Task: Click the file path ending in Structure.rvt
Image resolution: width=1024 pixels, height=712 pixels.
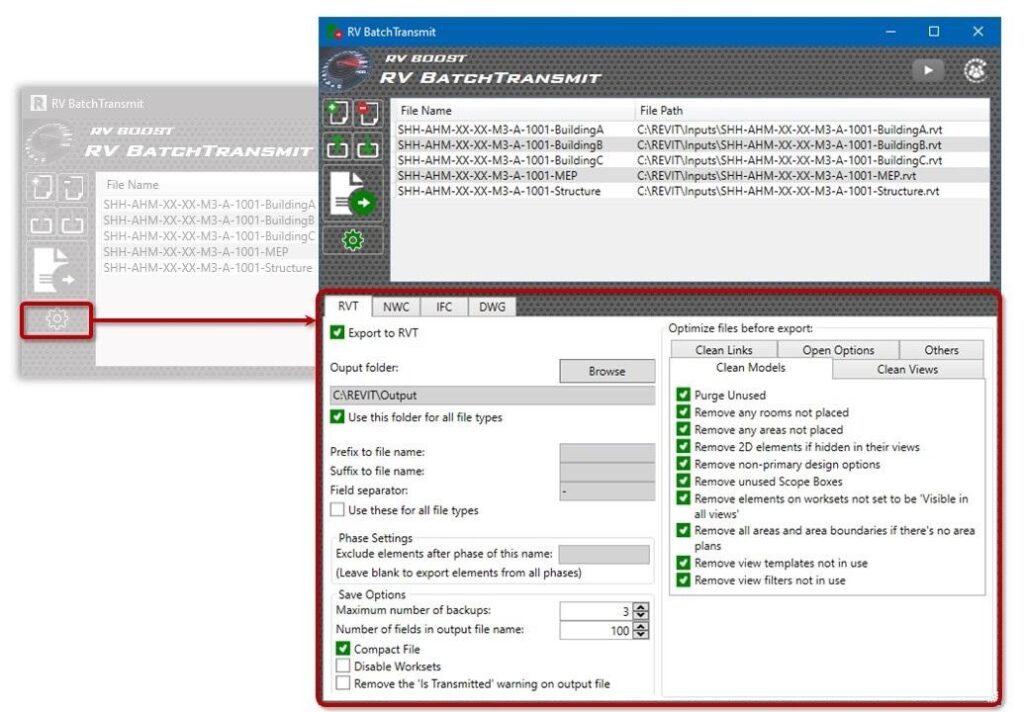Action: [788, 191]
